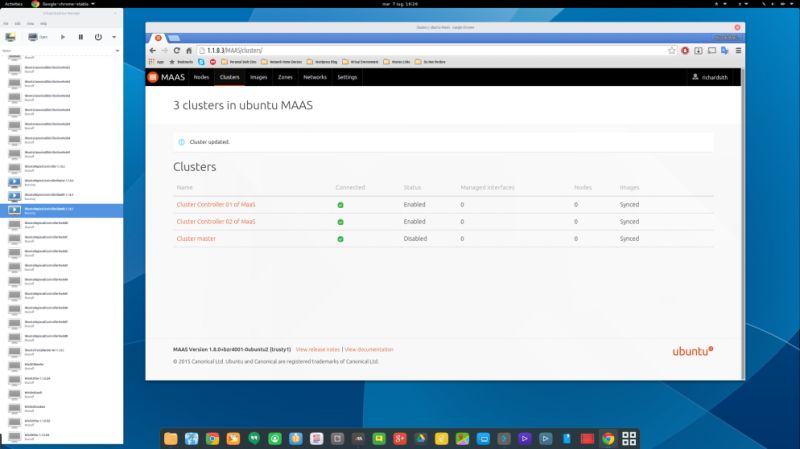The width and height of the screenshot is (800, 449).
Task: Click View release notes link
Action: 317,350
